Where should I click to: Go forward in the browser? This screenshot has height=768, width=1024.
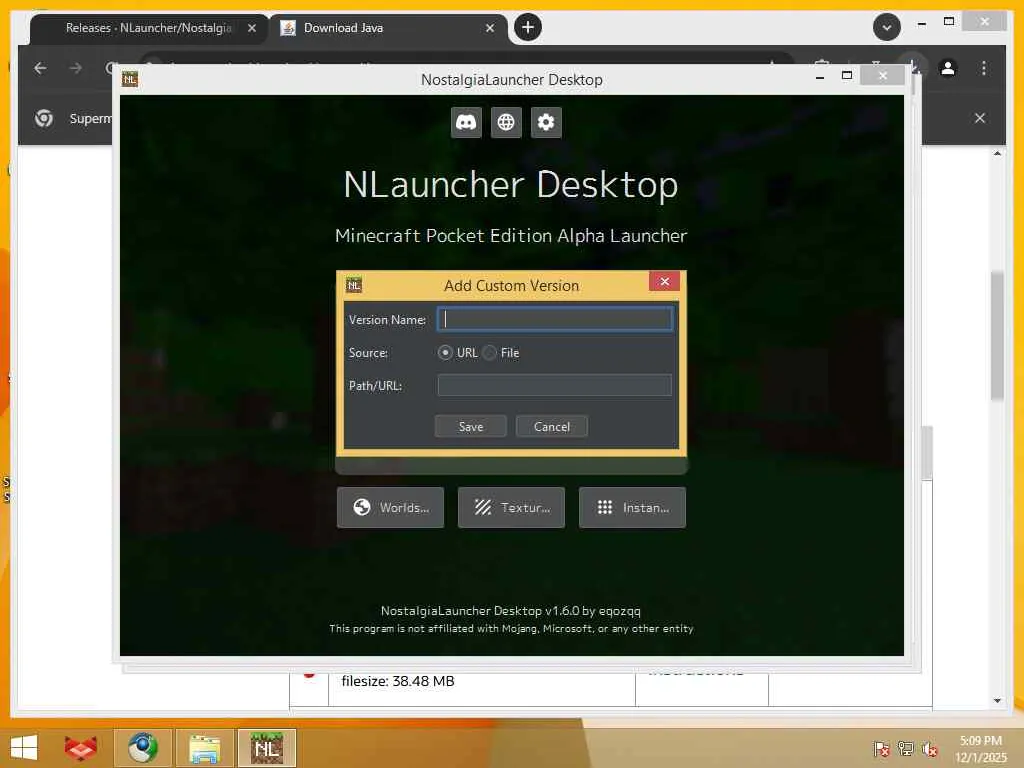[76, 68]
